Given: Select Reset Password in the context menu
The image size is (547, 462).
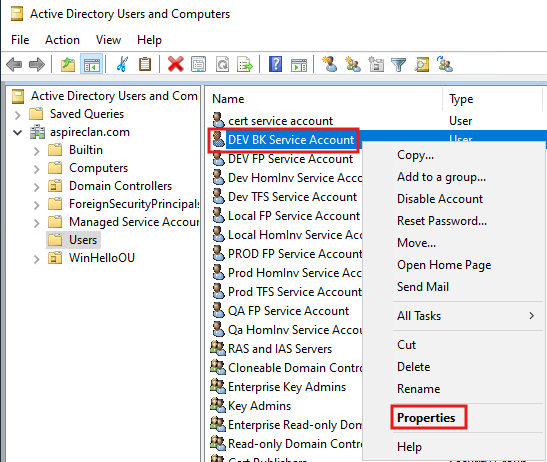Looking at the screenshot, I should point(442,221).
